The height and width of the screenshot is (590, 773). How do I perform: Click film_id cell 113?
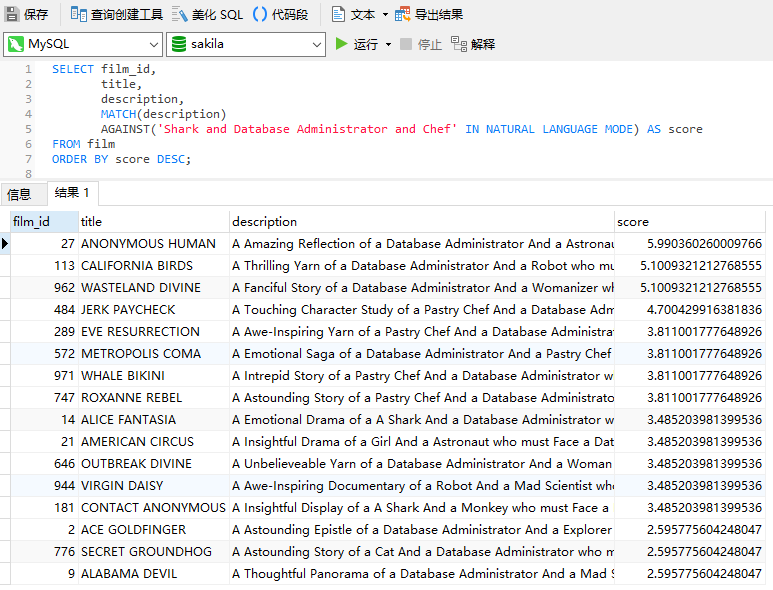pos(44,266)
